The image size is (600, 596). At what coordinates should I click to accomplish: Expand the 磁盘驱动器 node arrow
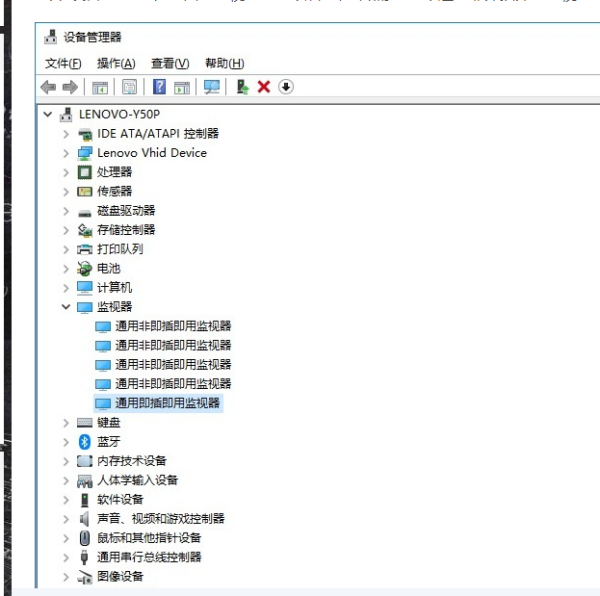(x=66, y=211)
